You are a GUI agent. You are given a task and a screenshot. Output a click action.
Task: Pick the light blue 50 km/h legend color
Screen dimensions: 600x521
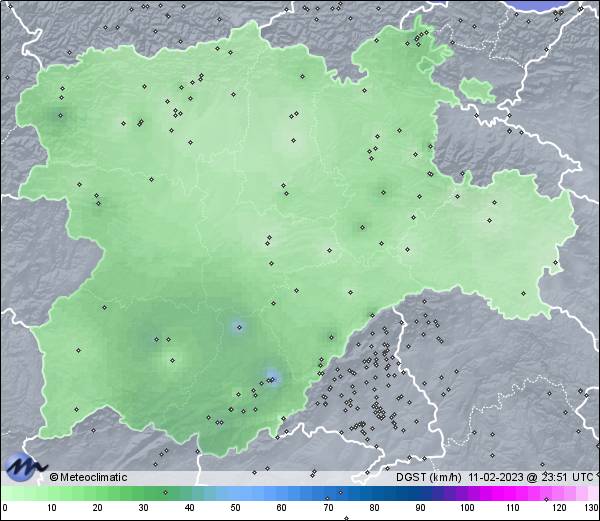point(236,493)
